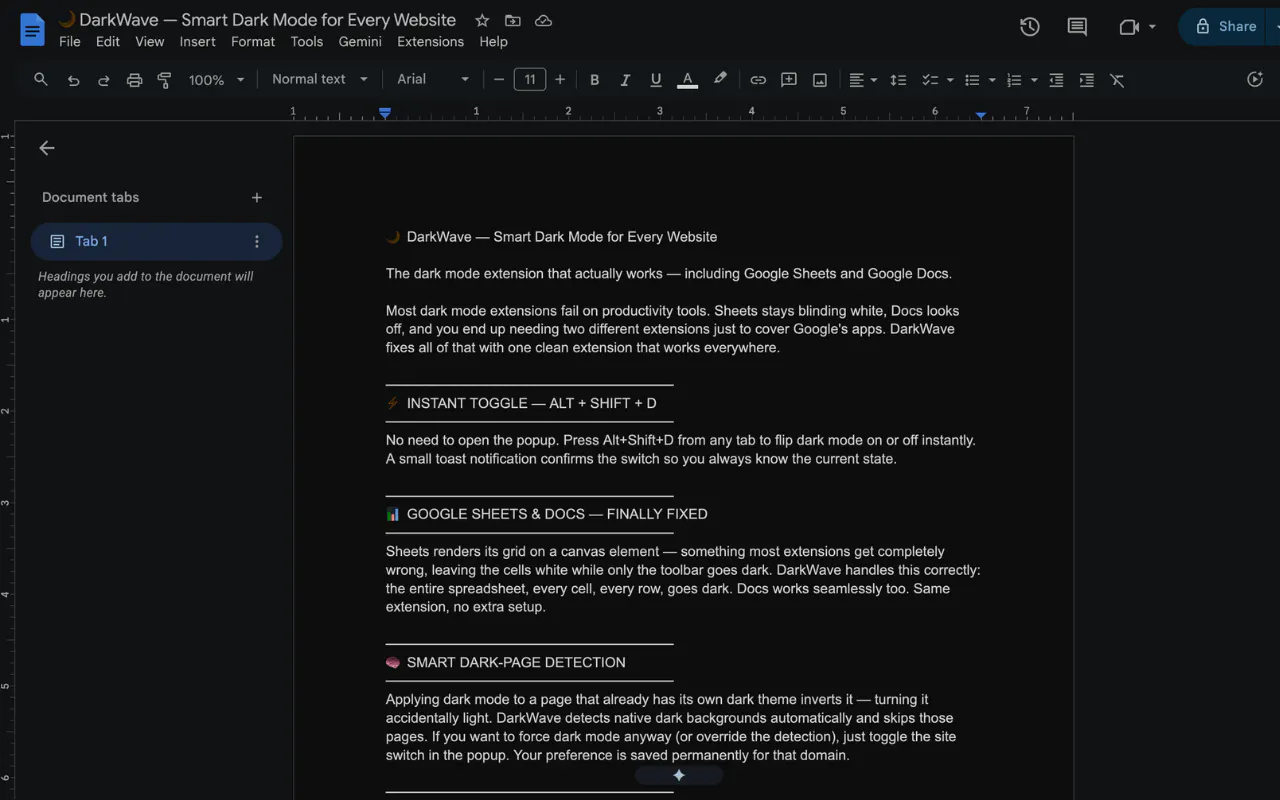Click the Undo arrow icon
1280x800 pixels.
click(73, 80)
